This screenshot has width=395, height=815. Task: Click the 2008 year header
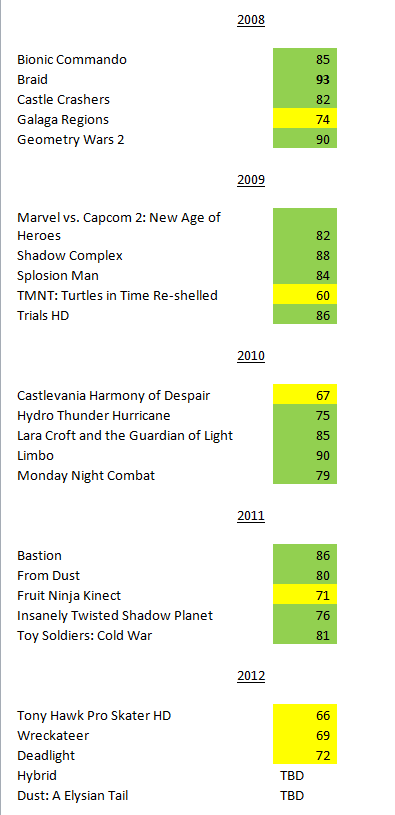(x=251, y=20)
